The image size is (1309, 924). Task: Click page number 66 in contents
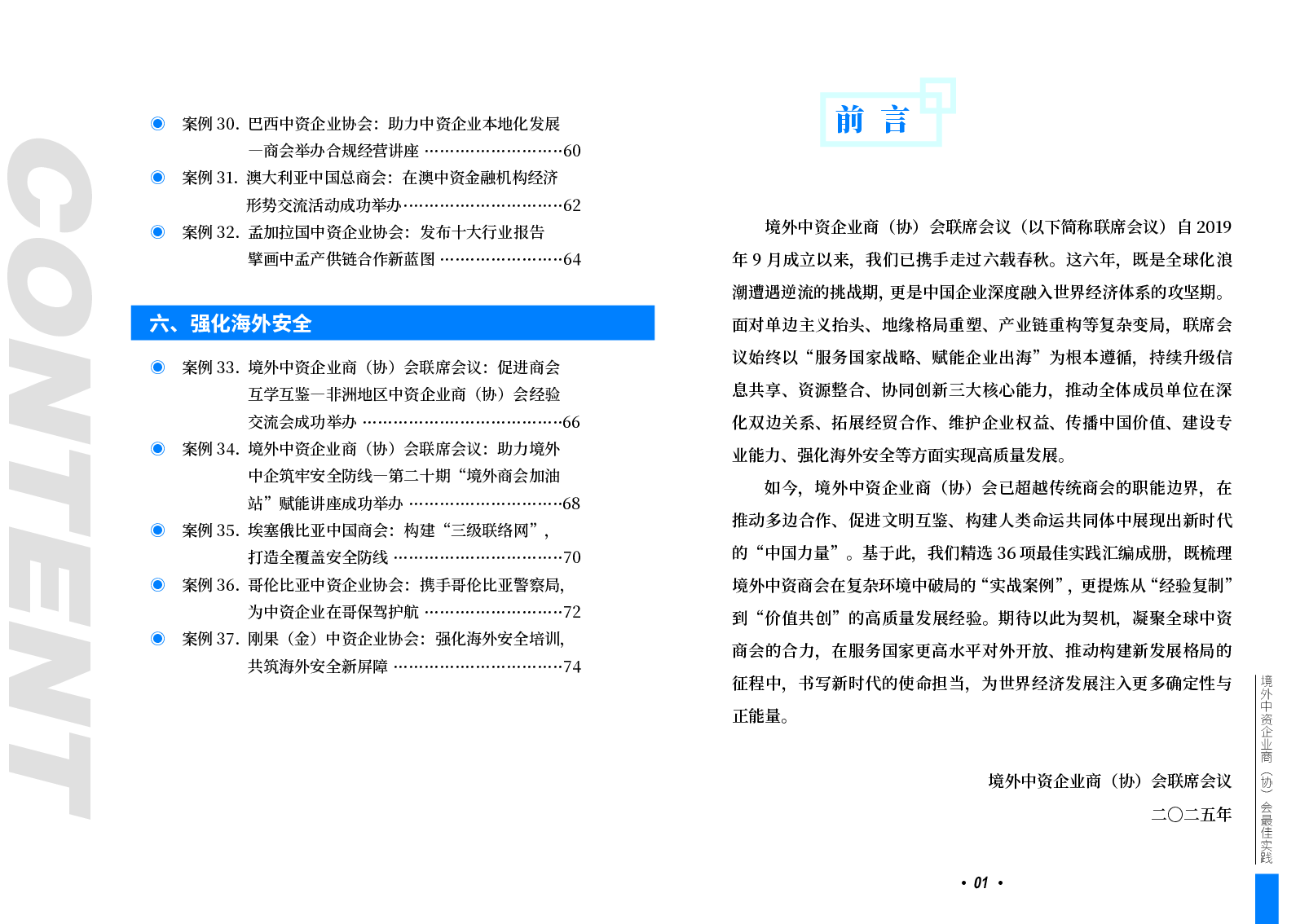[x=571, y=422]
